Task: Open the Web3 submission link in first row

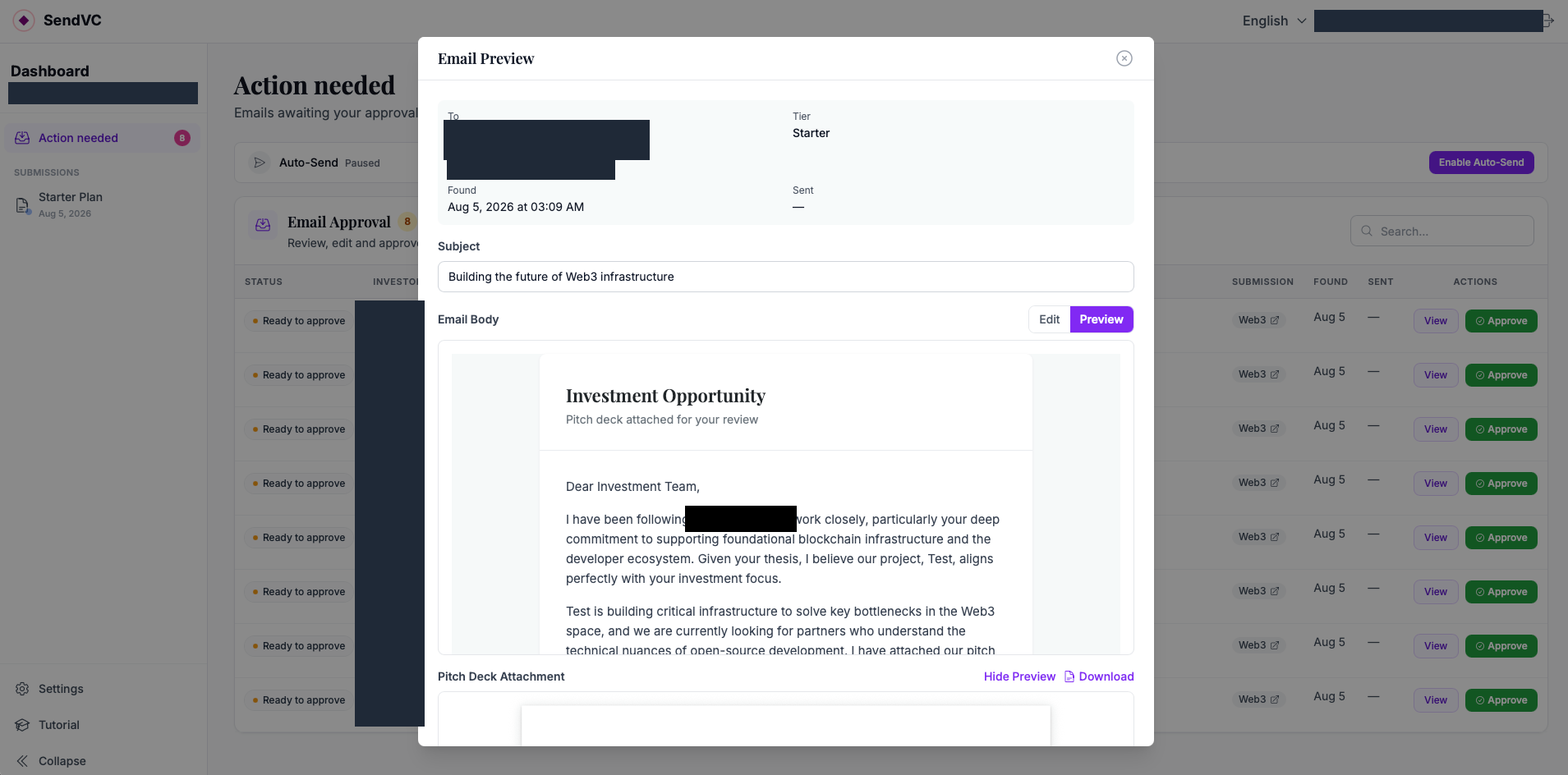Action: point(1258,320)
